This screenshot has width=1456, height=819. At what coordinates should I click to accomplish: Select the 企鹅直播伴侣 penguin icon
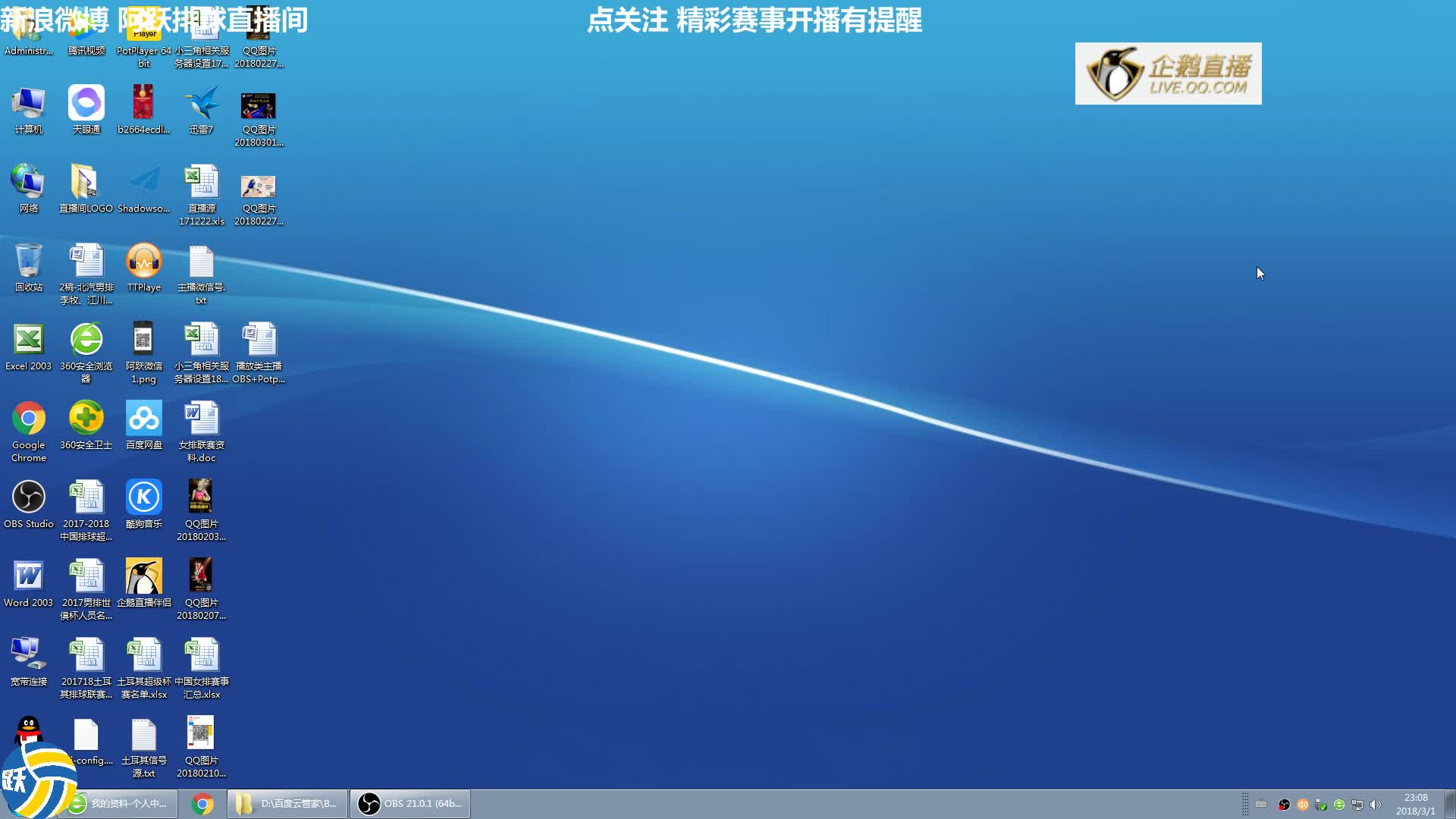point(143,576)
